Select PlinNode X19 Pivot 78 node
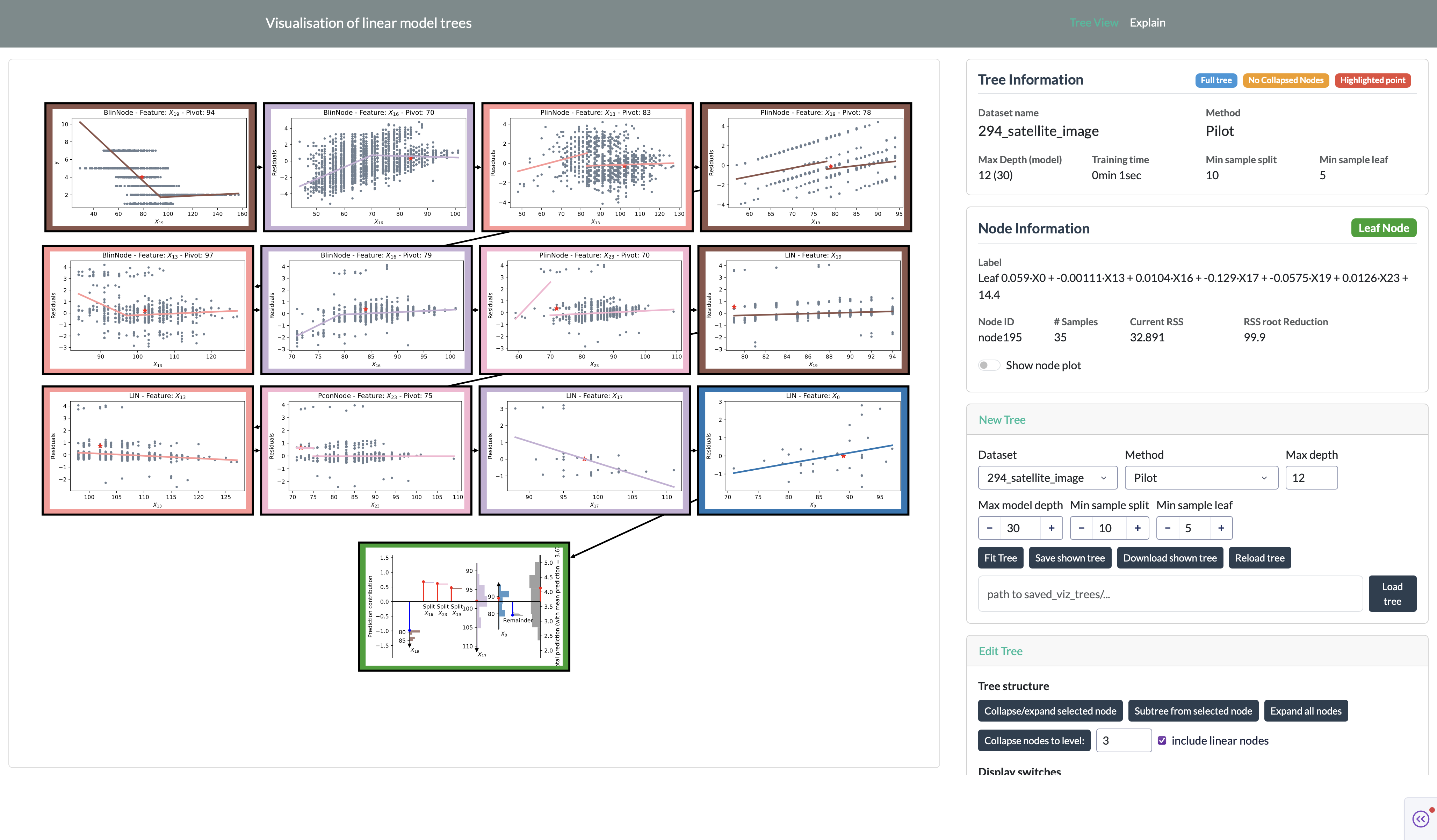This screenshot has height=840, width=1437. [x=806, y=167]
